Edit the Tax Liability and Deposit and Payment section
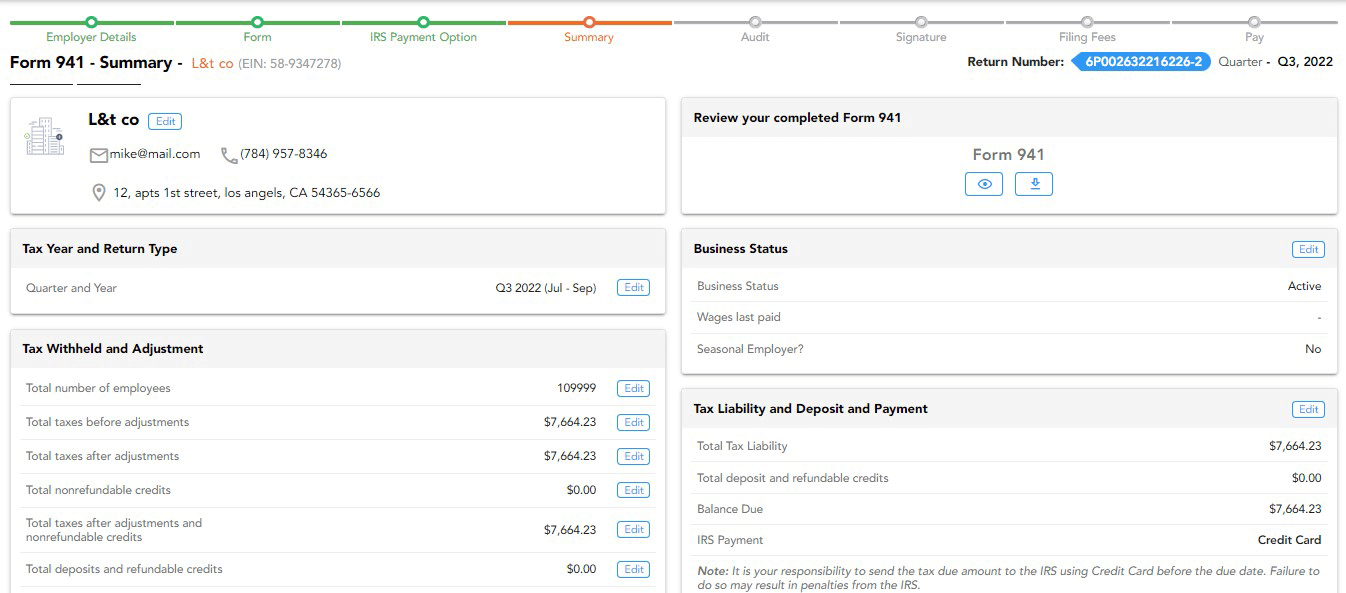The height and width of the screenshot is (593, 1346). coord(1307,409)
